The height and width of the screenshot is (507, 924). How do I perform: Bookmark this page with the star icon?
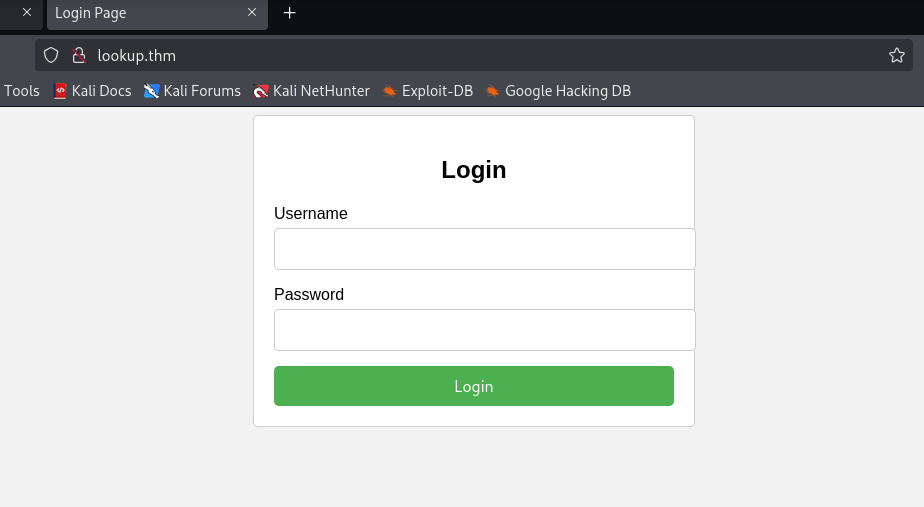pyautogui.click(x=897, y=55)
